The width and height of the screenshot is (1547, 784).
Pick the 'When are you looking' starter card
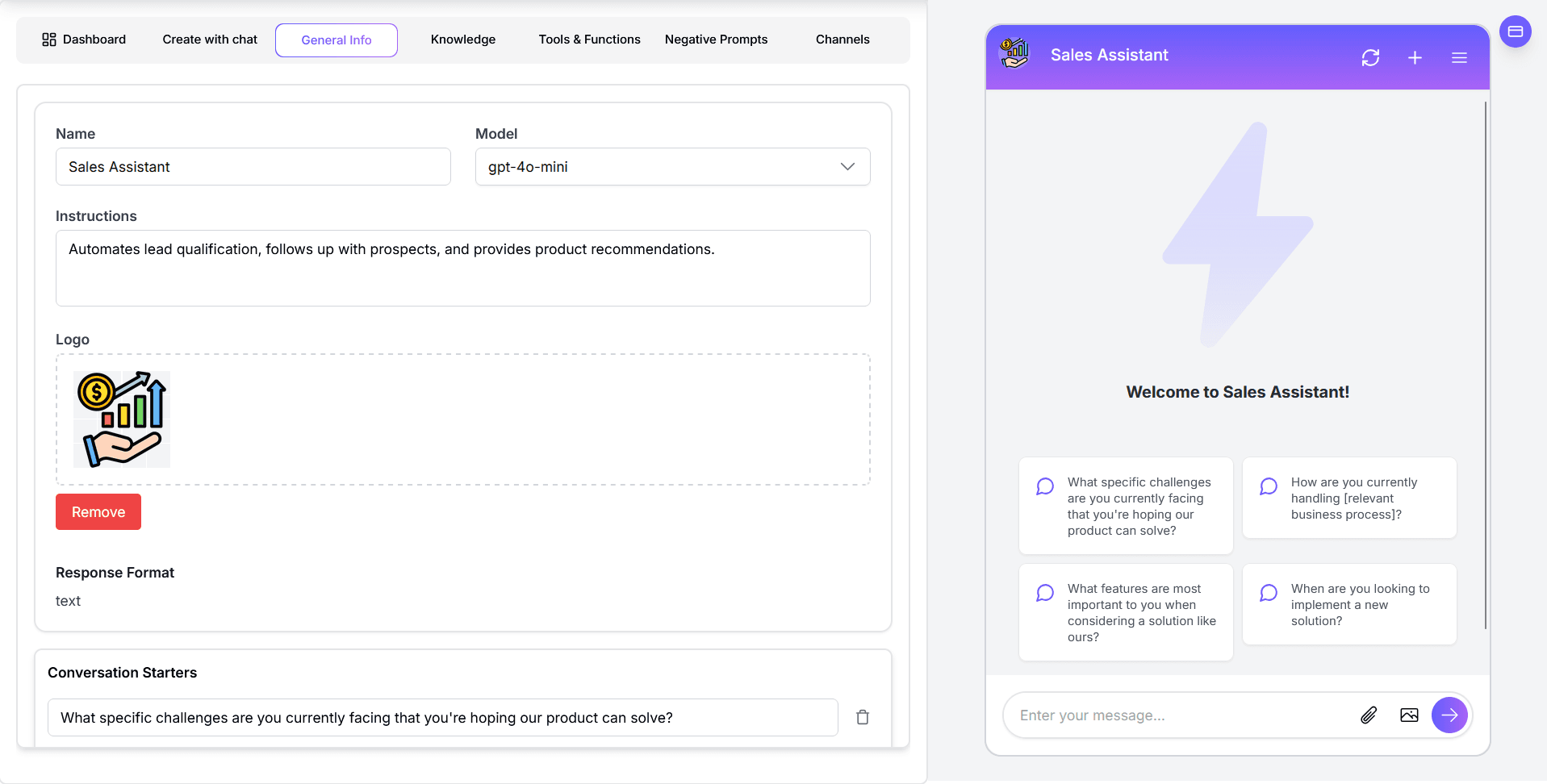tap(1349, 604)
